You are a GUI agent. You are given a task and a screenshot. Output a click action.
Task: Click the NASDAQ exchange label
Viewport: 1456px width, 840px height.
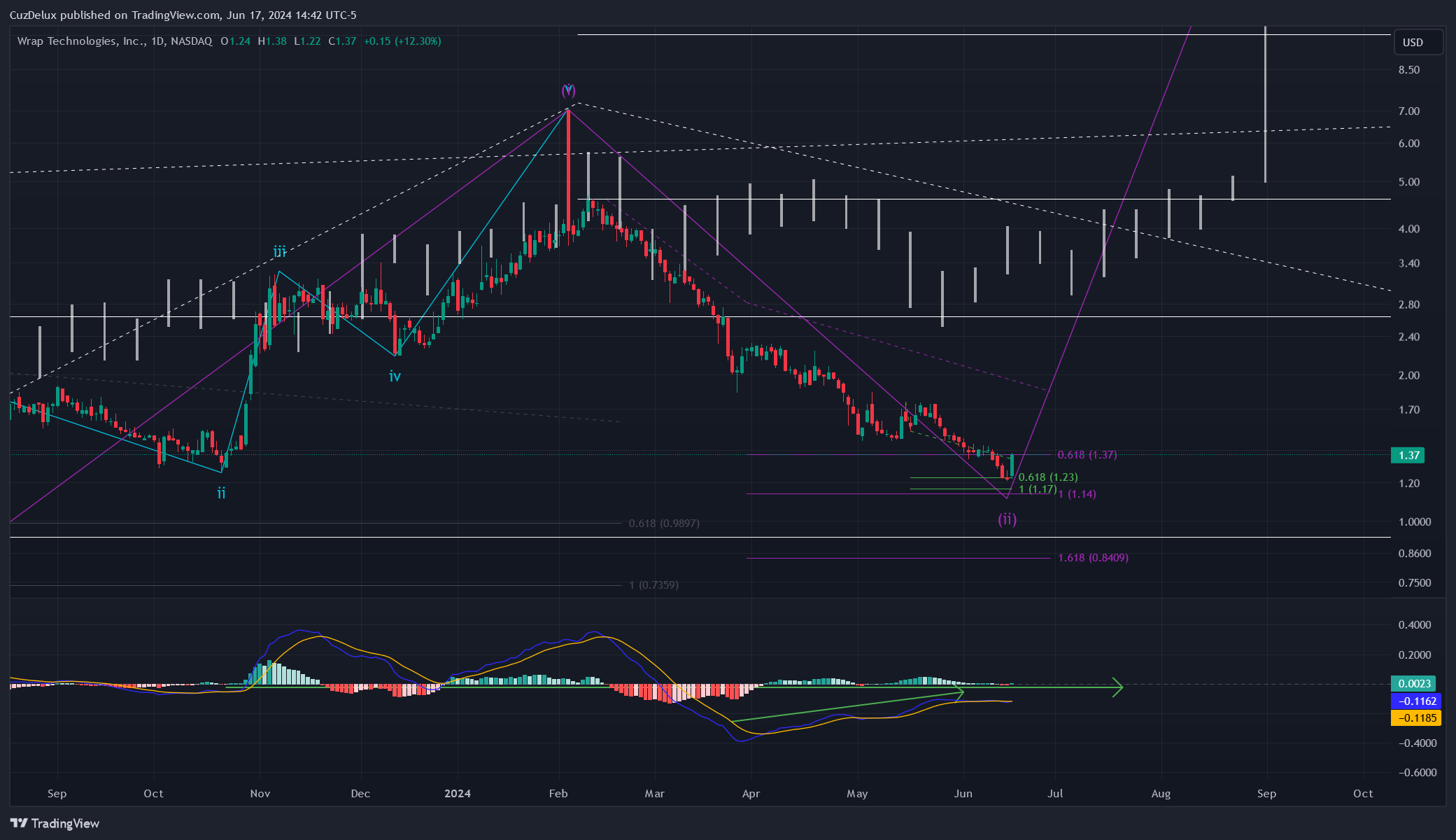191,41
